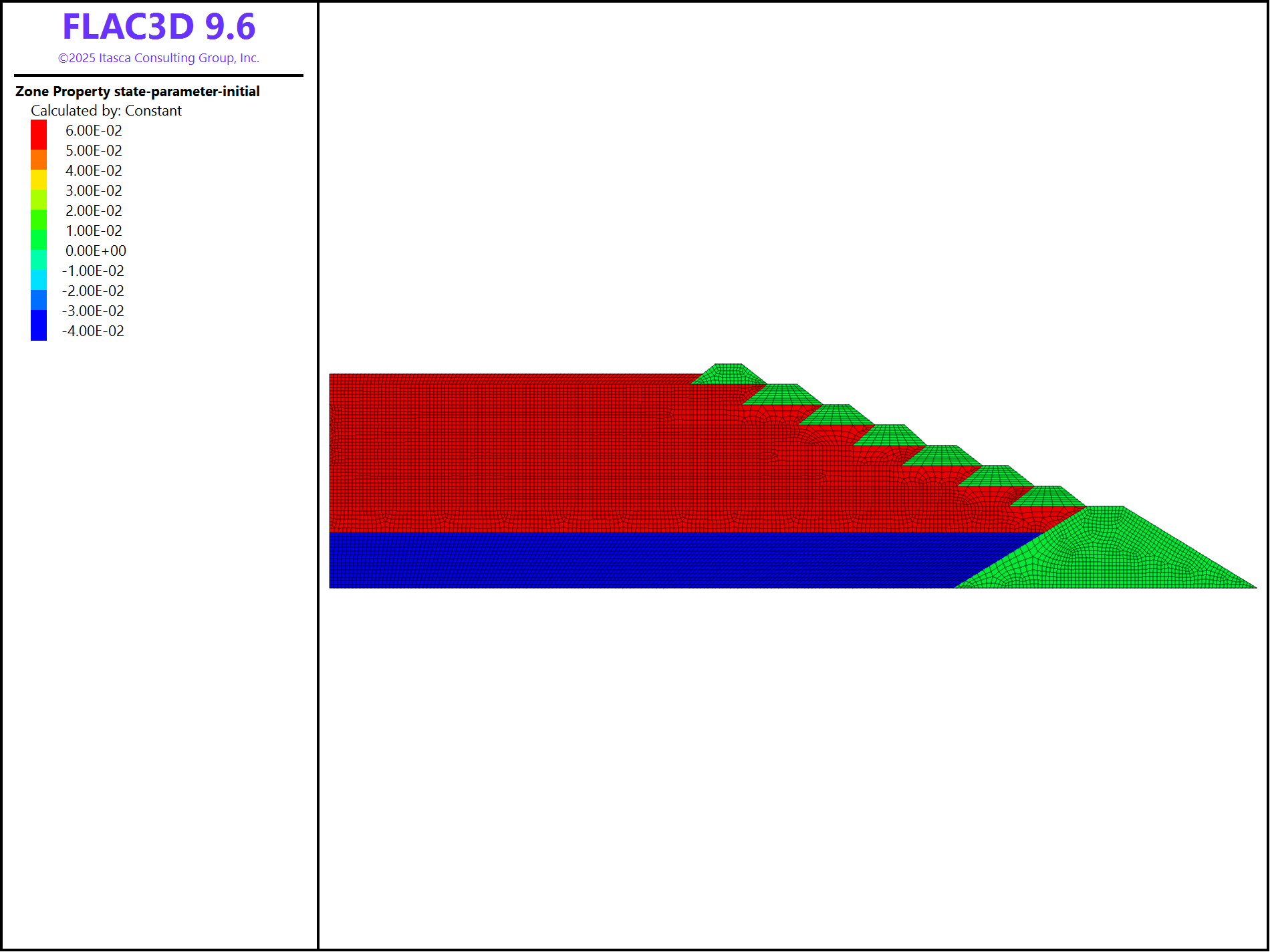
Task: Click the -3.00E-02 legend value
Action: click(93, 311)
